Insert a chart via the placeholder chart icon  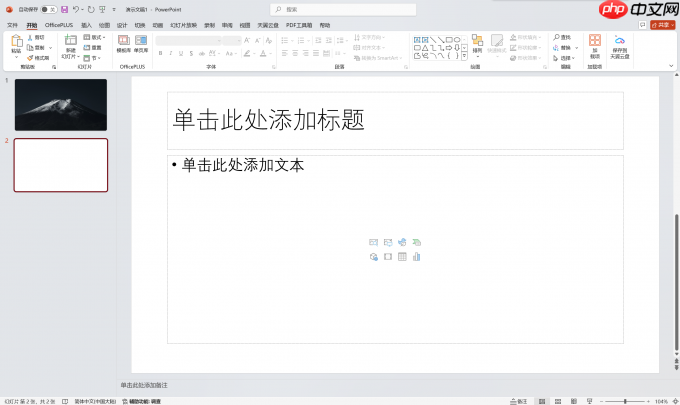pyautogui.click(x=416, y=257)
